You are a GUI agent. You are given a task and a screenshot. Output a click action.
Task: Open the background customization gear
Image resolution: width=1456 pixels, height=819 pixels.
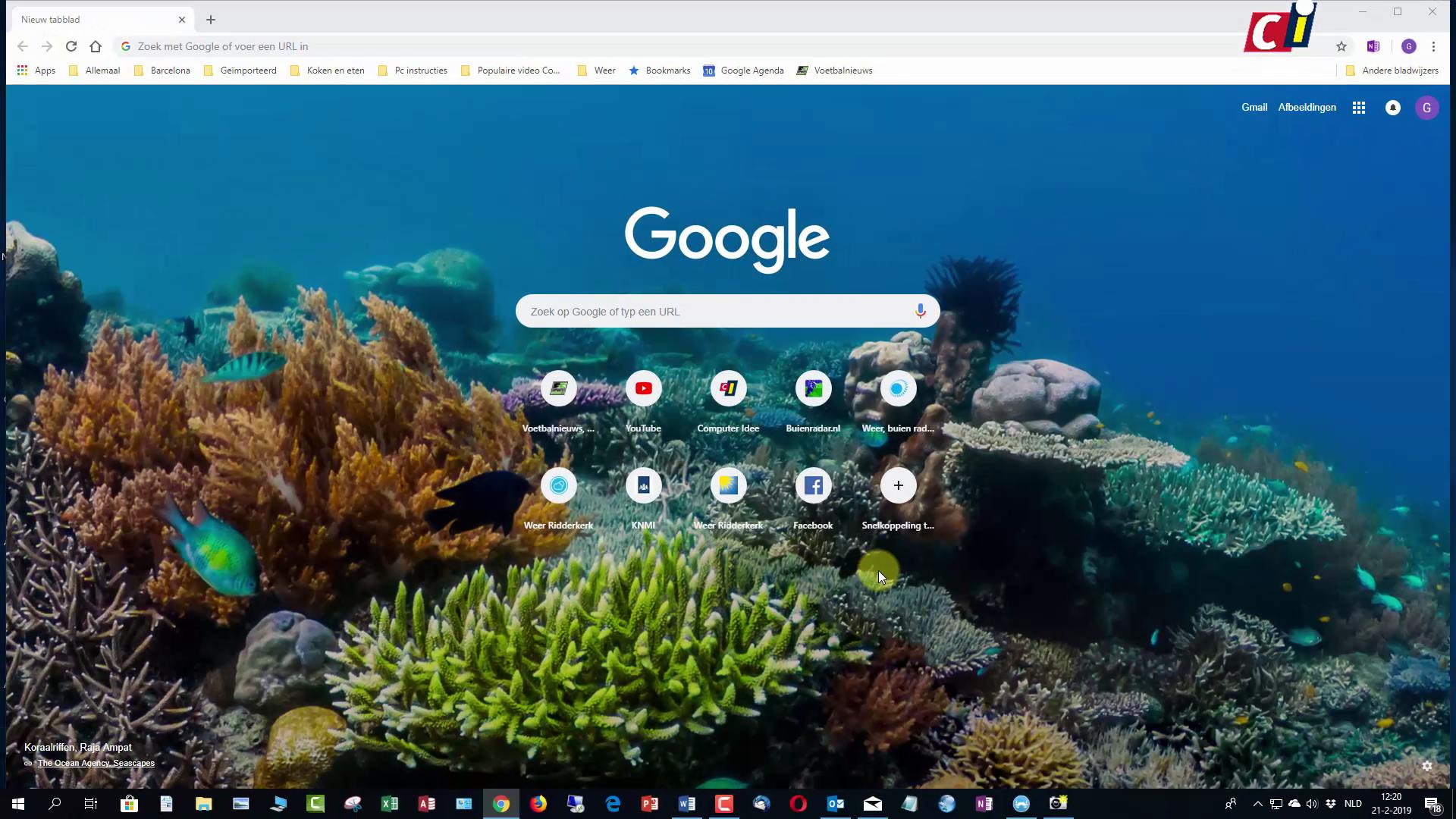[x=1429, y=765]
